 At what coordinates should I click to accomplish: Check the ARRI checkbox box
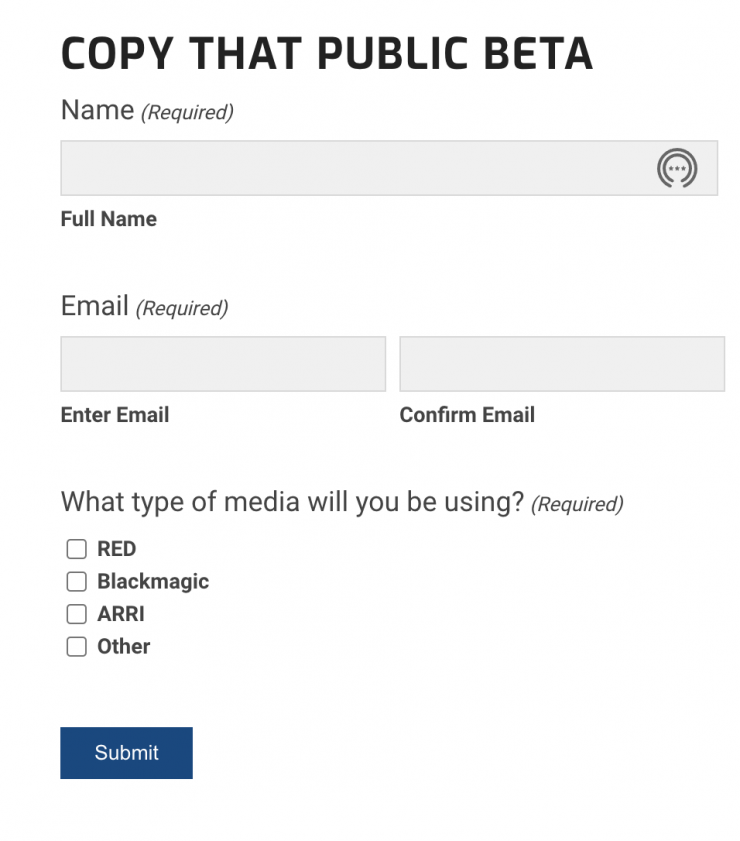coord(77,614)
